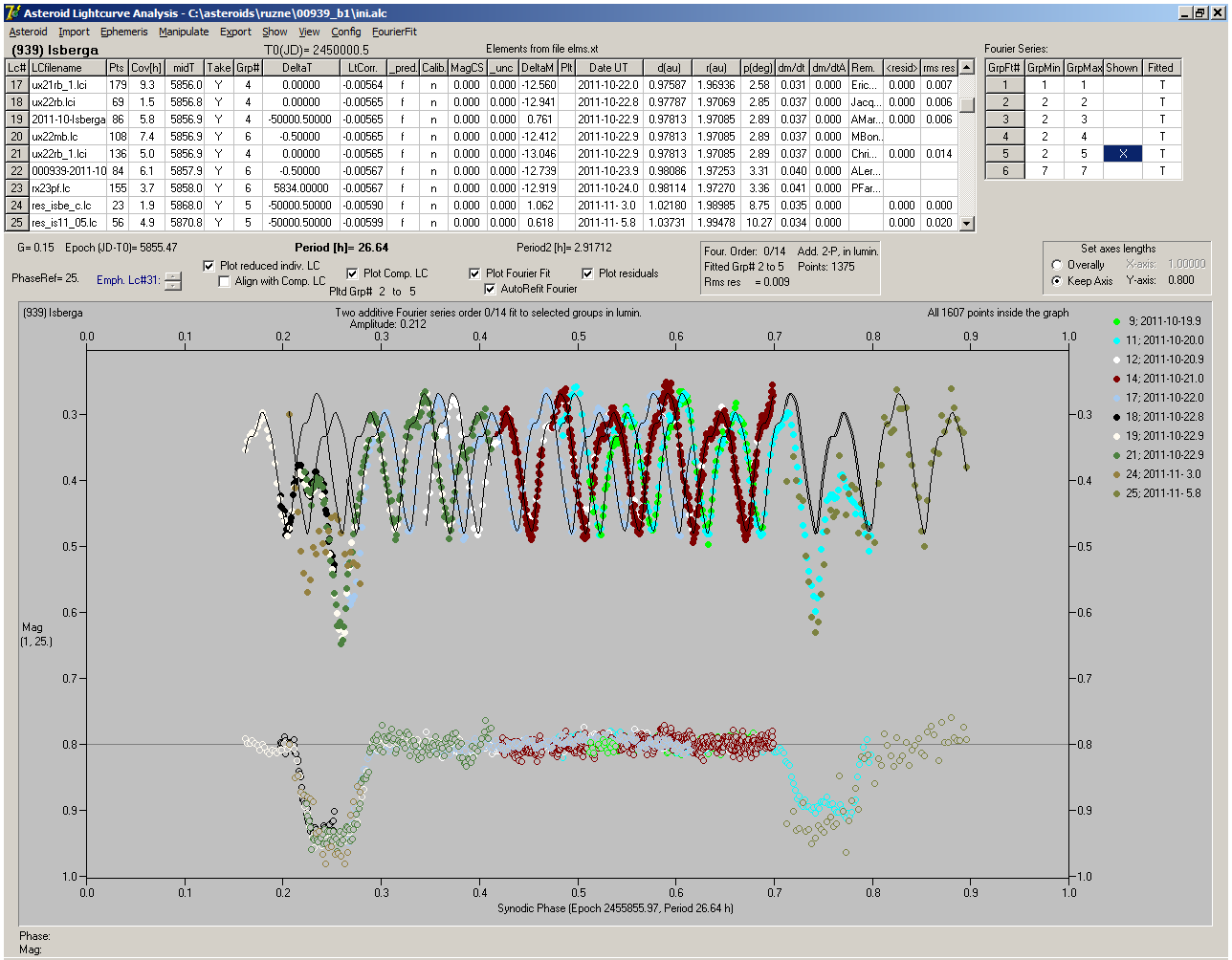This screenshot has width=1232, height=960.
Task: Select lightcurve file rx23pf.lc
Action: point(66,188)
